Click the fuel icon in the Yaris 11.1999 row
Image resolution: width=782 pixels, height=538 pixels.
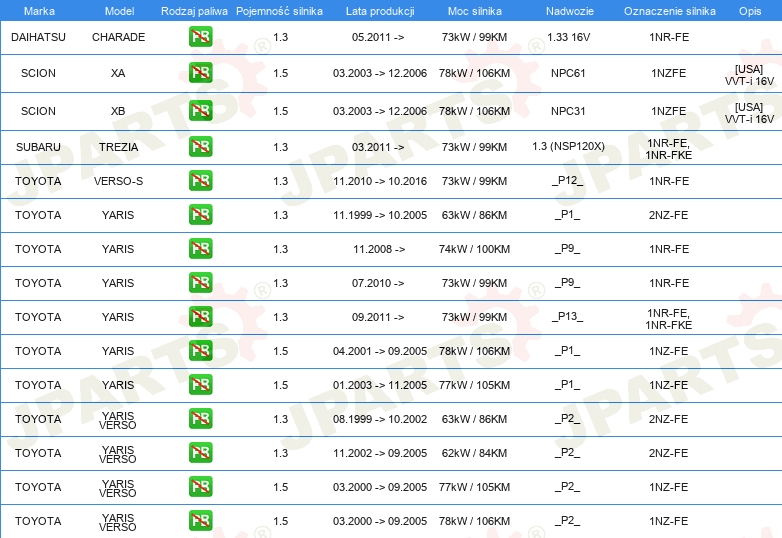tap(200, 214)
